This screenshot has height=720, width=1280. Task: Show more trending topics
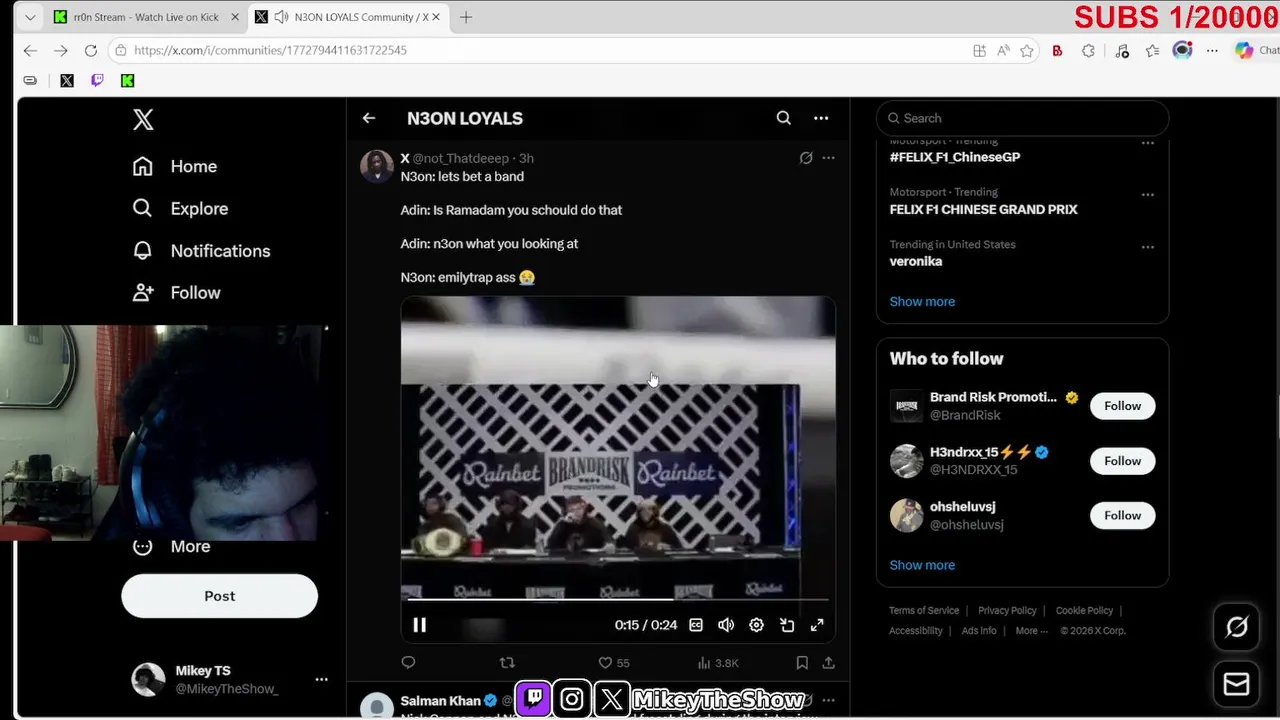[922, 301]
